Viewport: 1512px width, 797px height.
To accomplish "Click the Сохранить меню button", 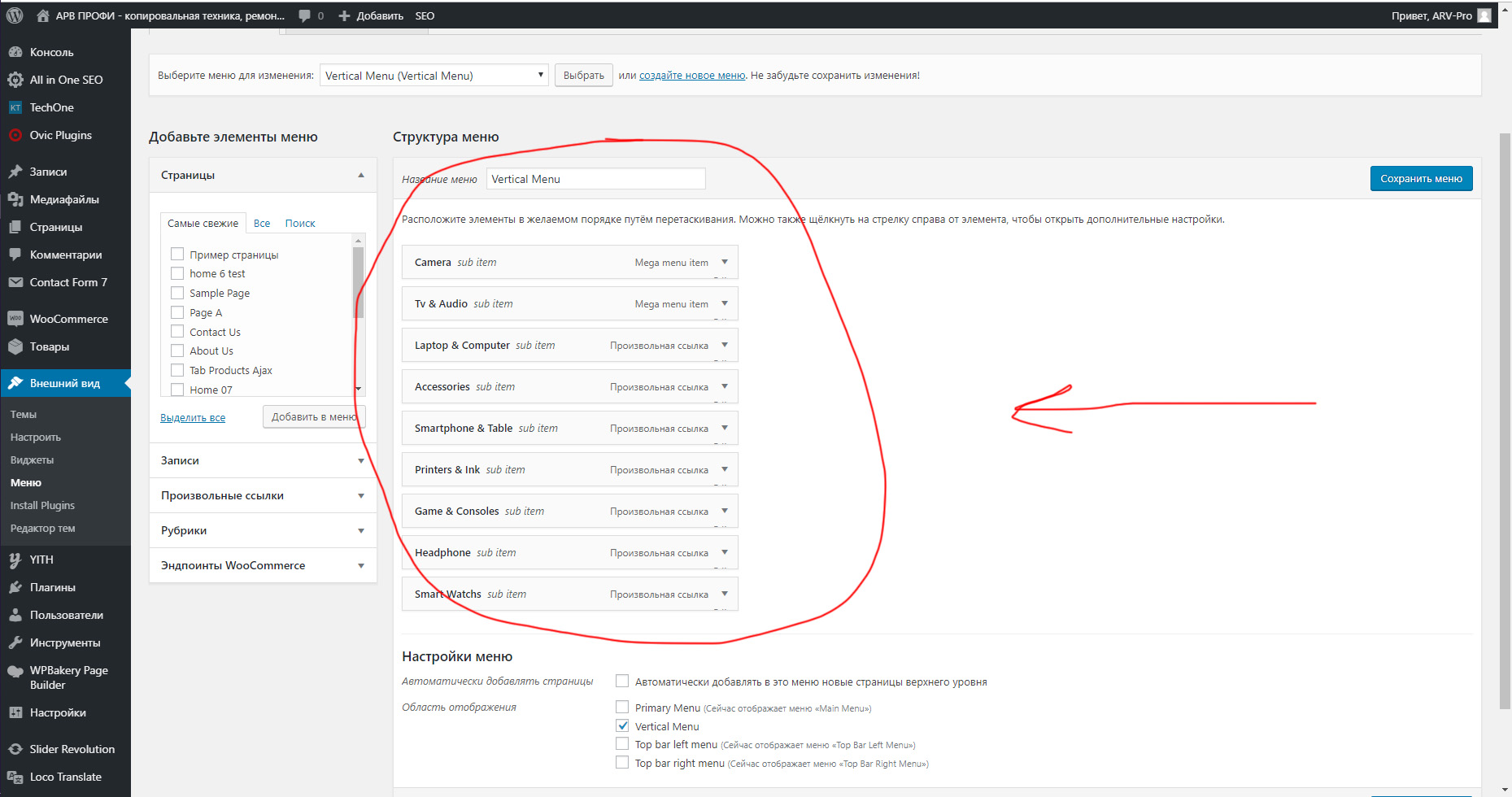I will pyautogui.click(x=1421, y=179).
